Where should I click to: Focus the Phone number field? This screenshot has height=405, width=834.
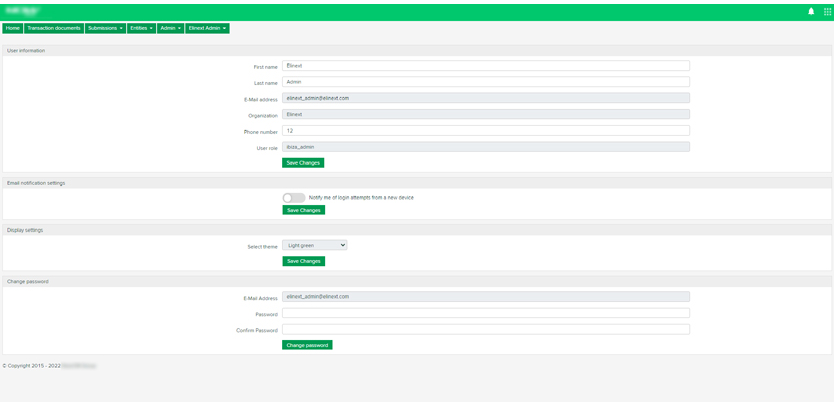coord(486,131)
